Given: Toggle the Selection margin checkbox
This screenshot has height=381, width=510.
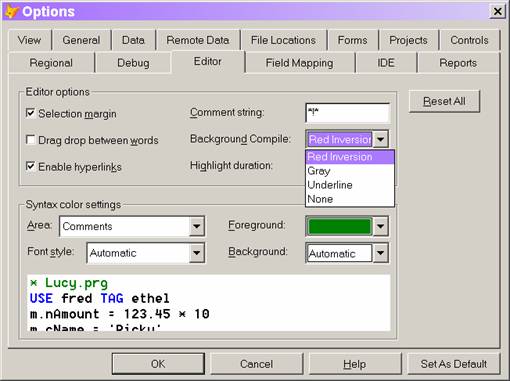Looking at the screenshot, I should (x=30, y=113).
